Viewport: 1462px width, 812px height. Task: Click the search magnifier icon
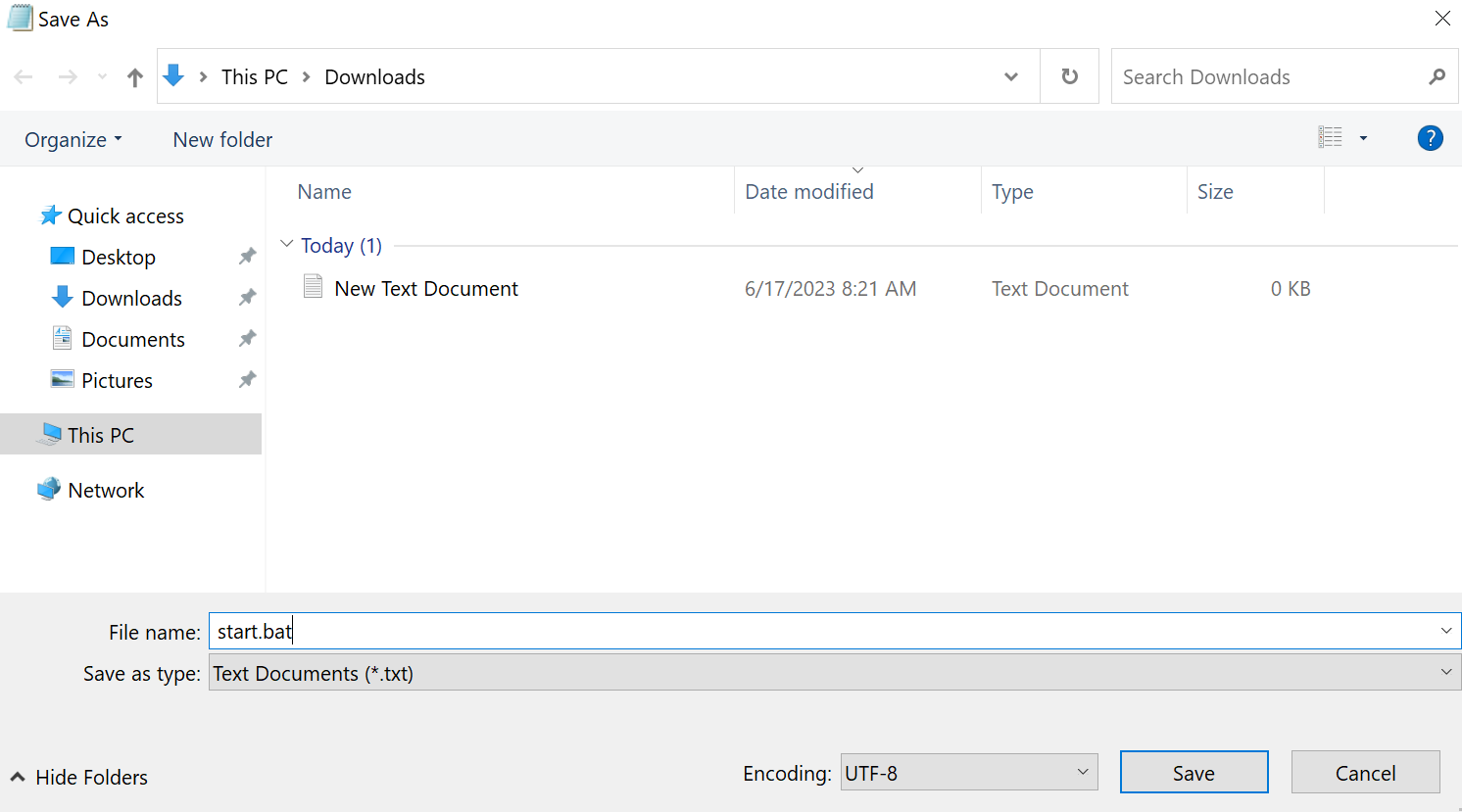coord(1437,76)
